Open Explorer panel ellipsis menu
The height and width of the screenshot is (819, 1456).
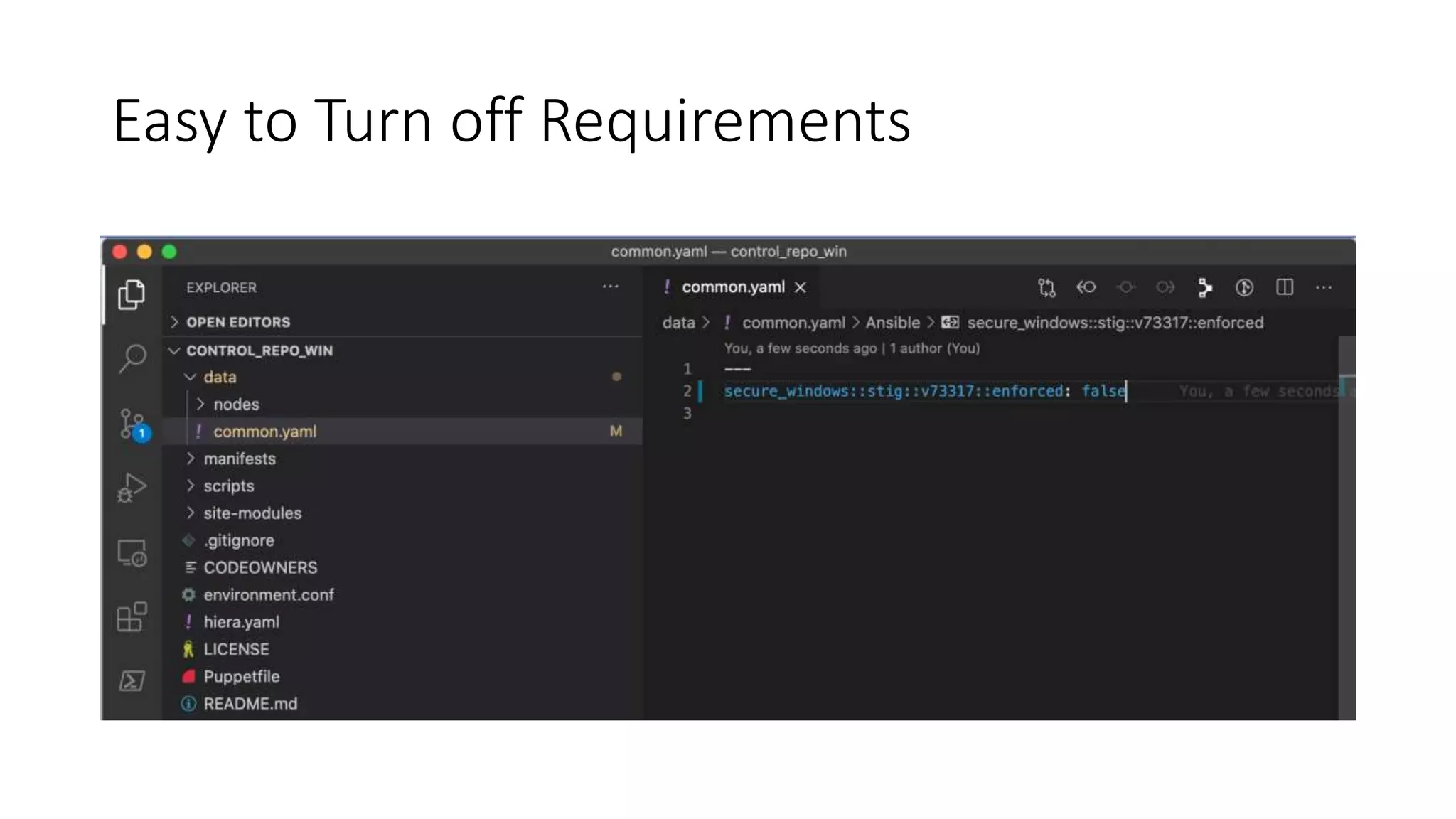click(x=610, y=287)
